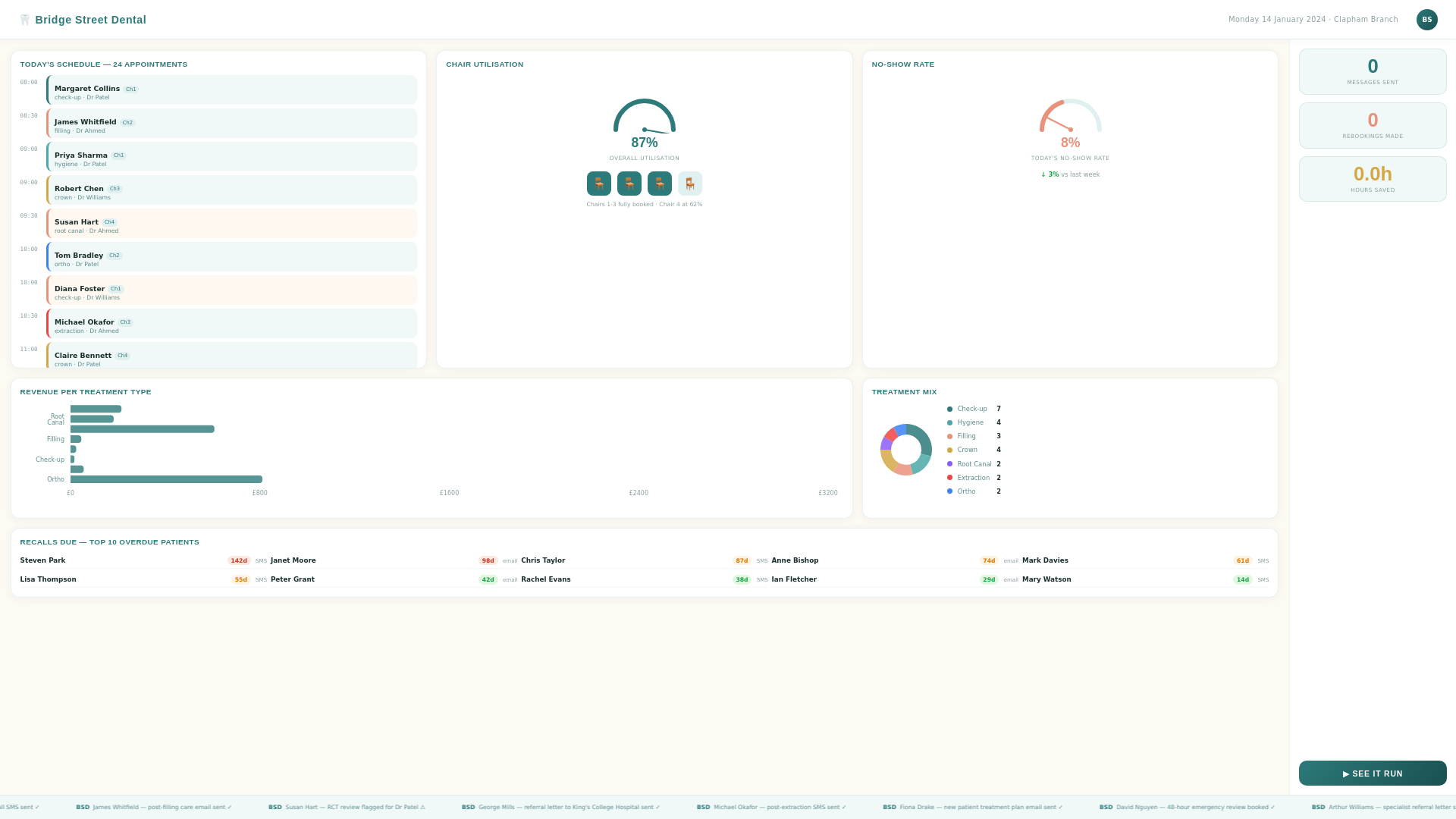The height and width of the screenshot is (819, 1456).
Task: Click the tooth logo icon beside Bridge Street Dental
Action: click(25, 20)
